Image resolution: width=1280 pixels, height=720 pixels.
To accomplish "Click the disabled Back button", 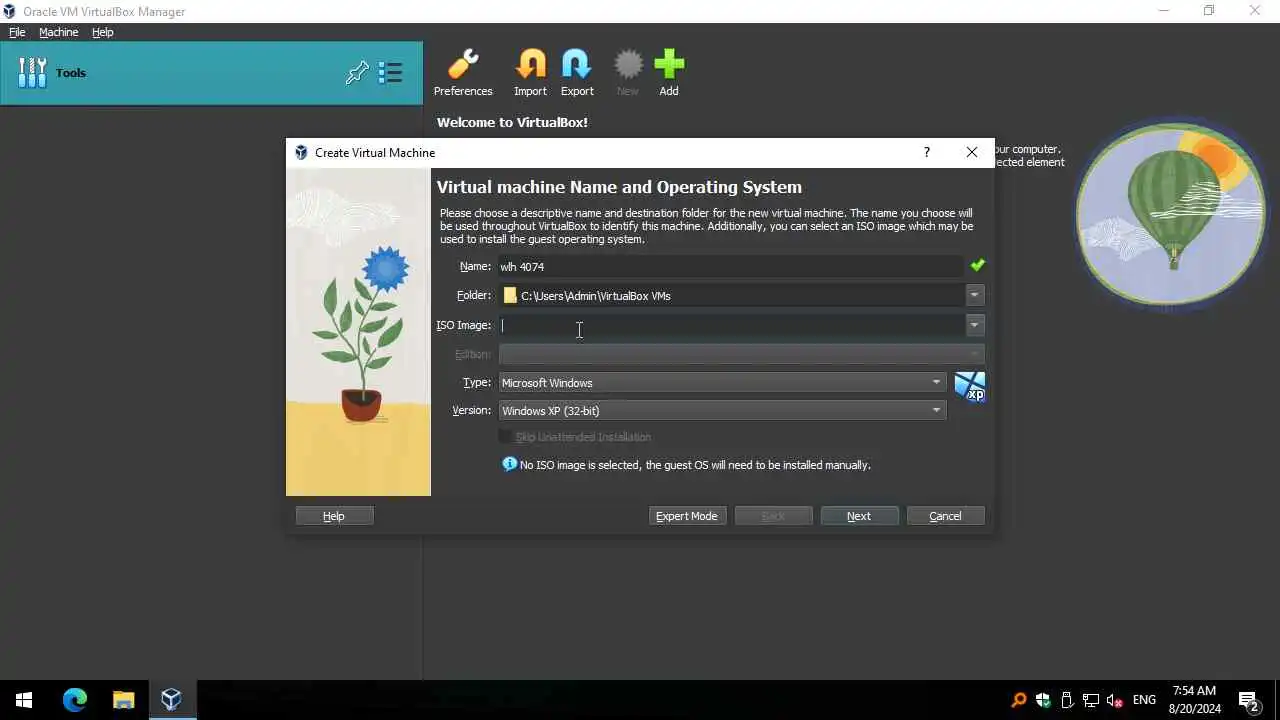I will [x=773, y=516].
